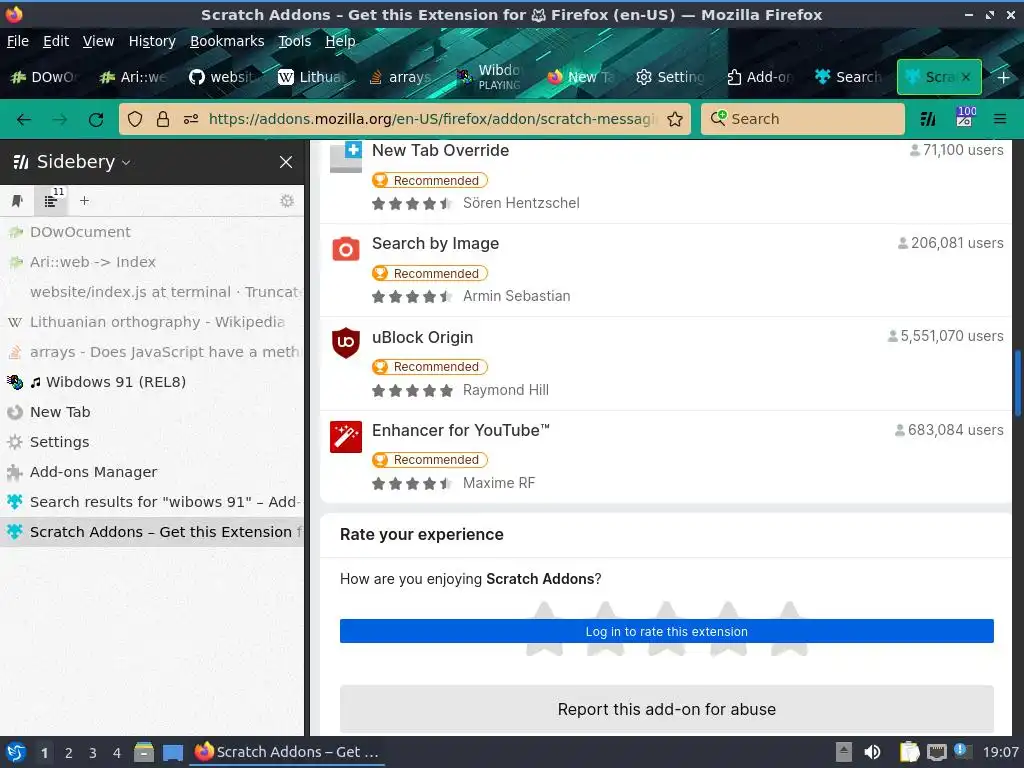This screenshot has height=768, width=1024.
Task: Switch to the Settings browser tab
Action: coord(669,77)
